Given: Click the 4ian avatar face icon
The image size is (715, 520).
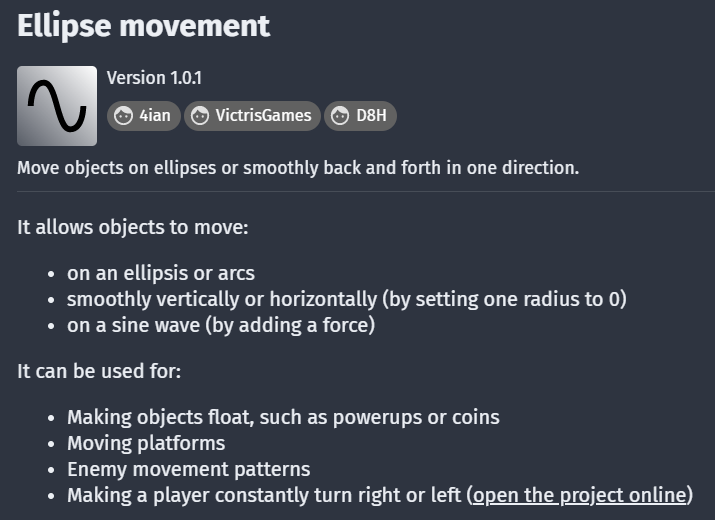Looking at the screenshot, I should click(123, 115).
